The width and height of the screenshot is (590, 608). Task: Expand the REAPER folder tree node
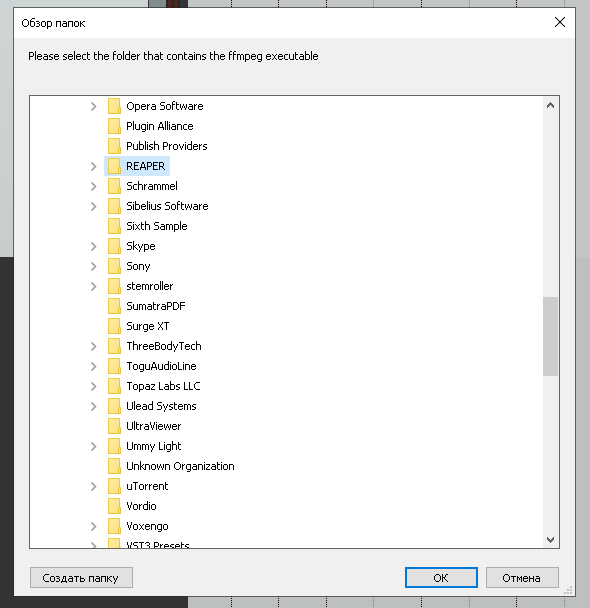pos(93,166)
